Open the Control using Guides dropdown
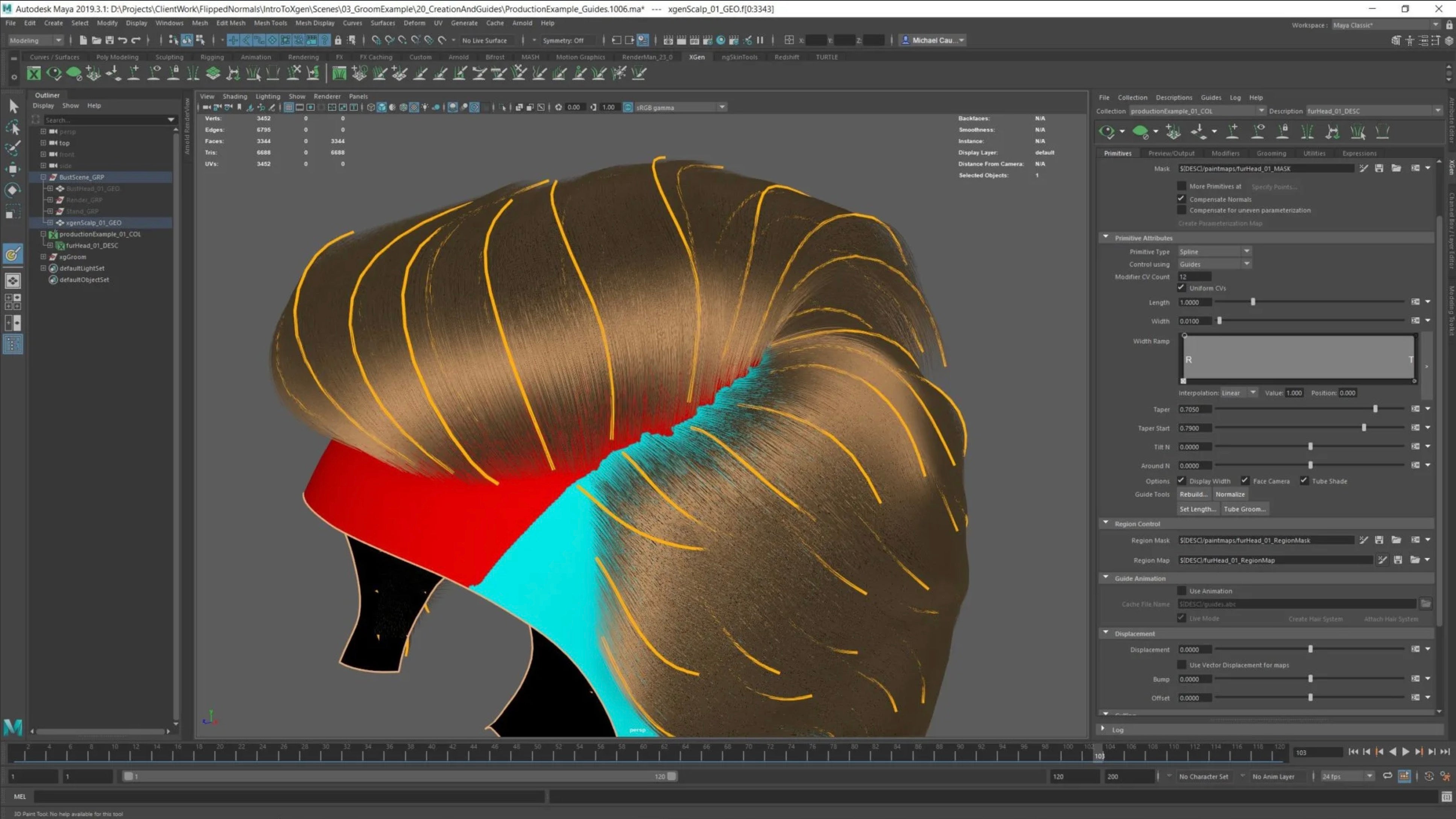The height and width of the screenshot is (819, 1456). click(1215, 264)
